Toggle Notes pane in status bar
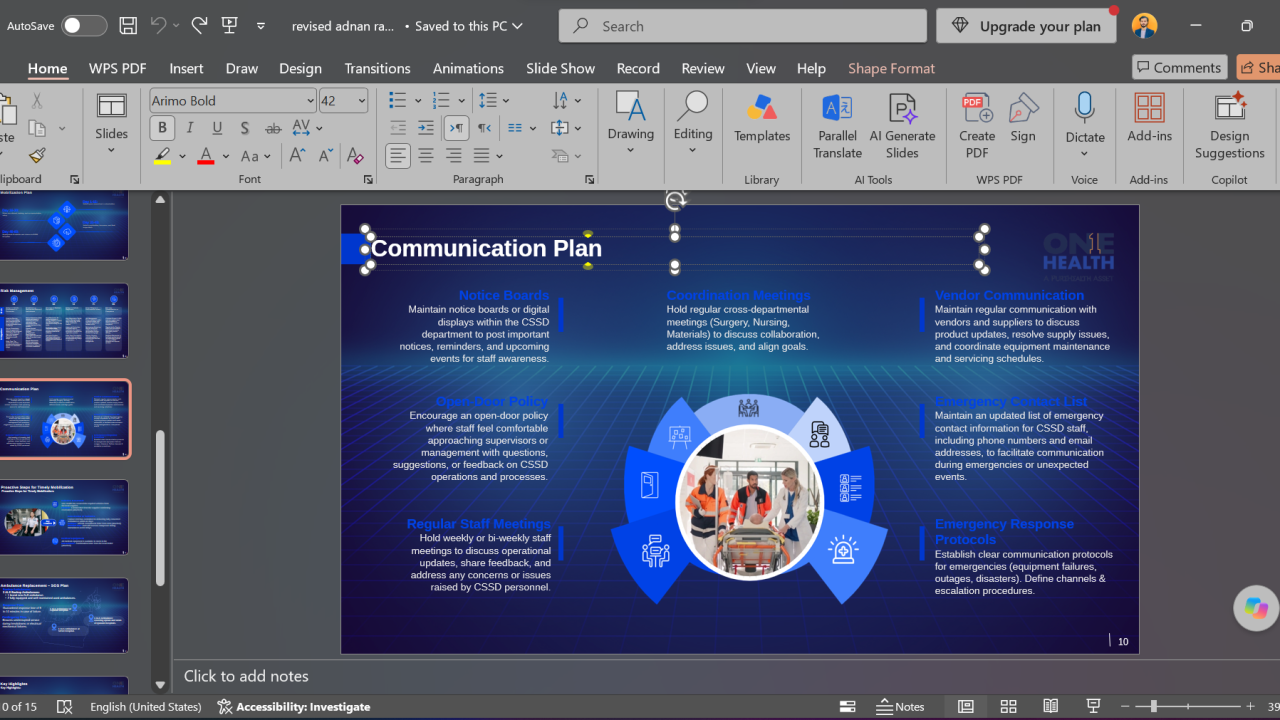The image size is (1280, 720). point(900,706)
